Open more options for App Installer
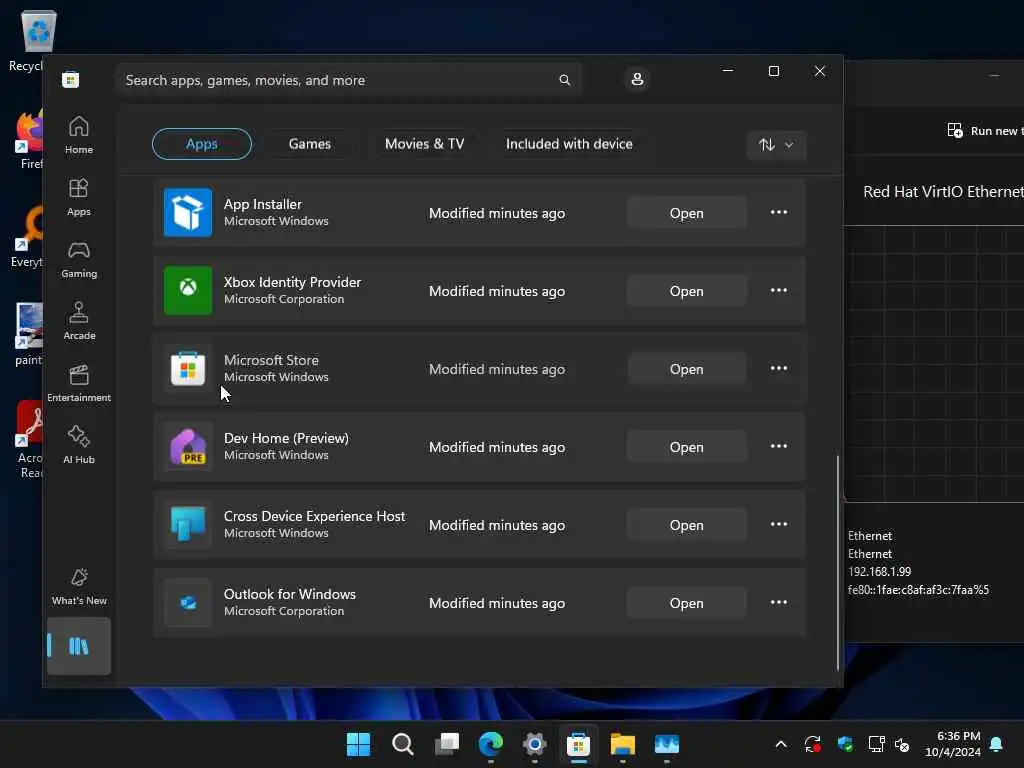This screenshot has width=1024, height=768. tap(778, 212)
